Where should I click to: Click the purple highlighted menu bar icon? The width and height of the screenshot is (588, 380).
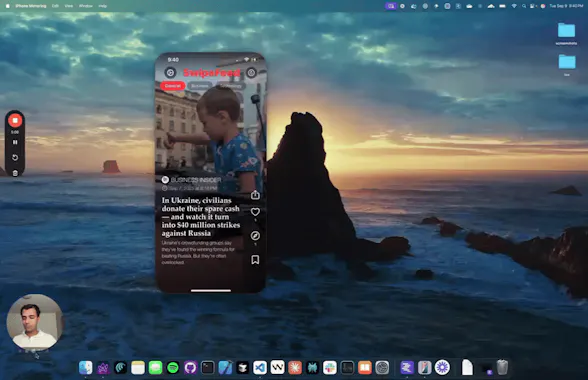[x=391, y=6]
